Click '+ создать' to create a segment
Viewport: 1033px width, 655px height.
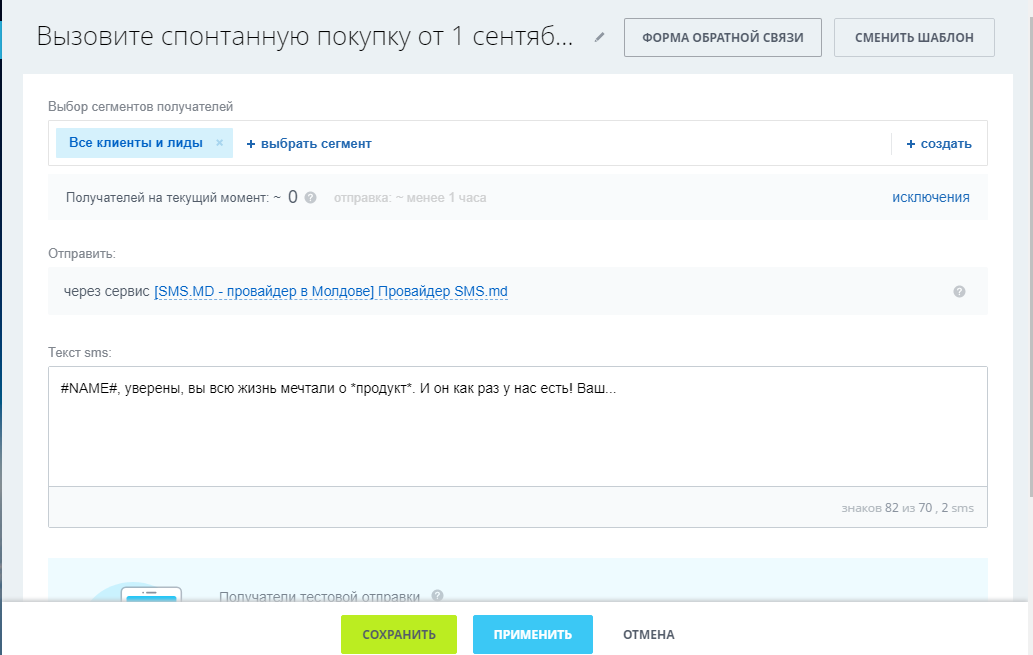pyautogui.click(x=938, y=144)
